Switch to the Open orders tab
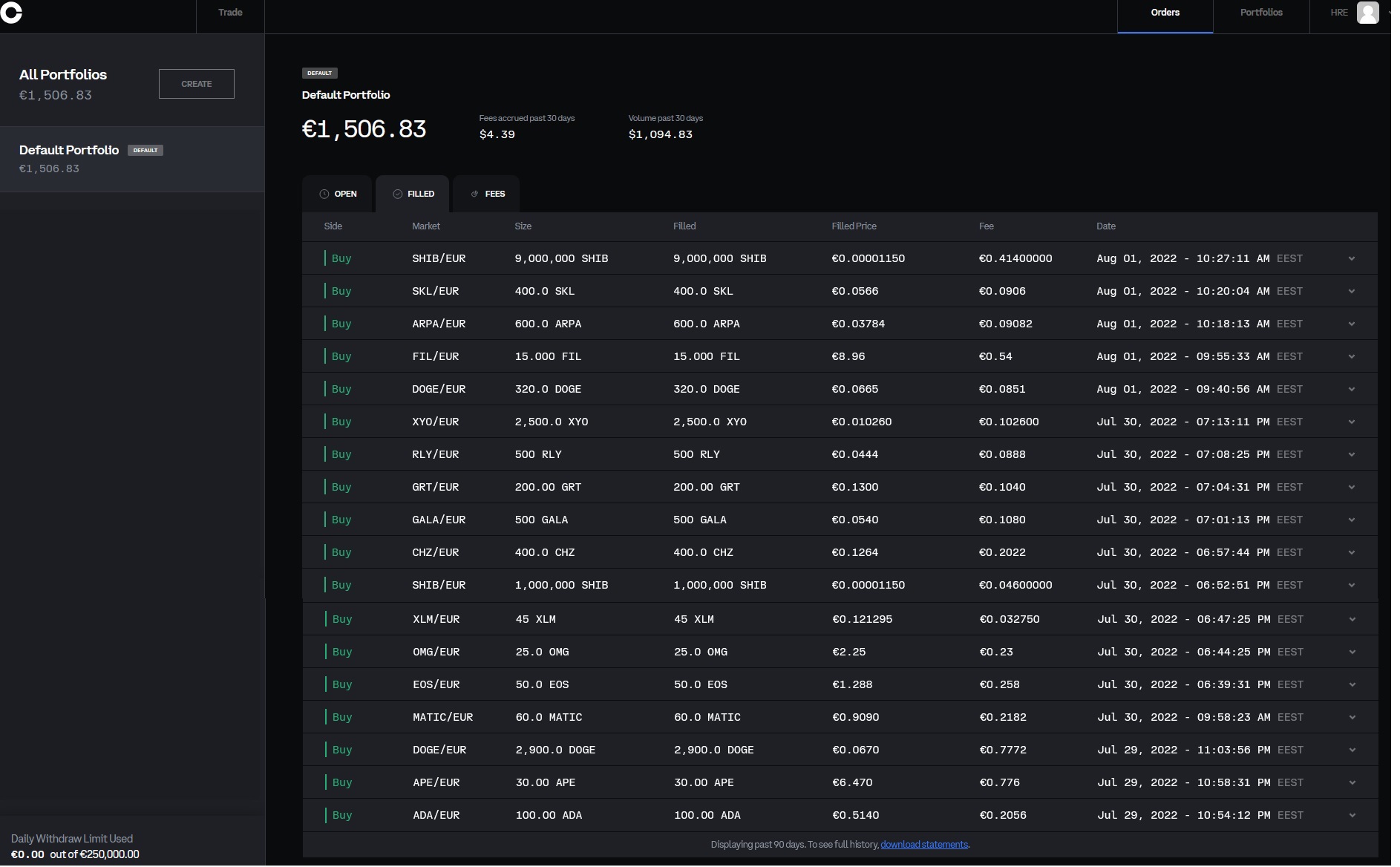 338,194
